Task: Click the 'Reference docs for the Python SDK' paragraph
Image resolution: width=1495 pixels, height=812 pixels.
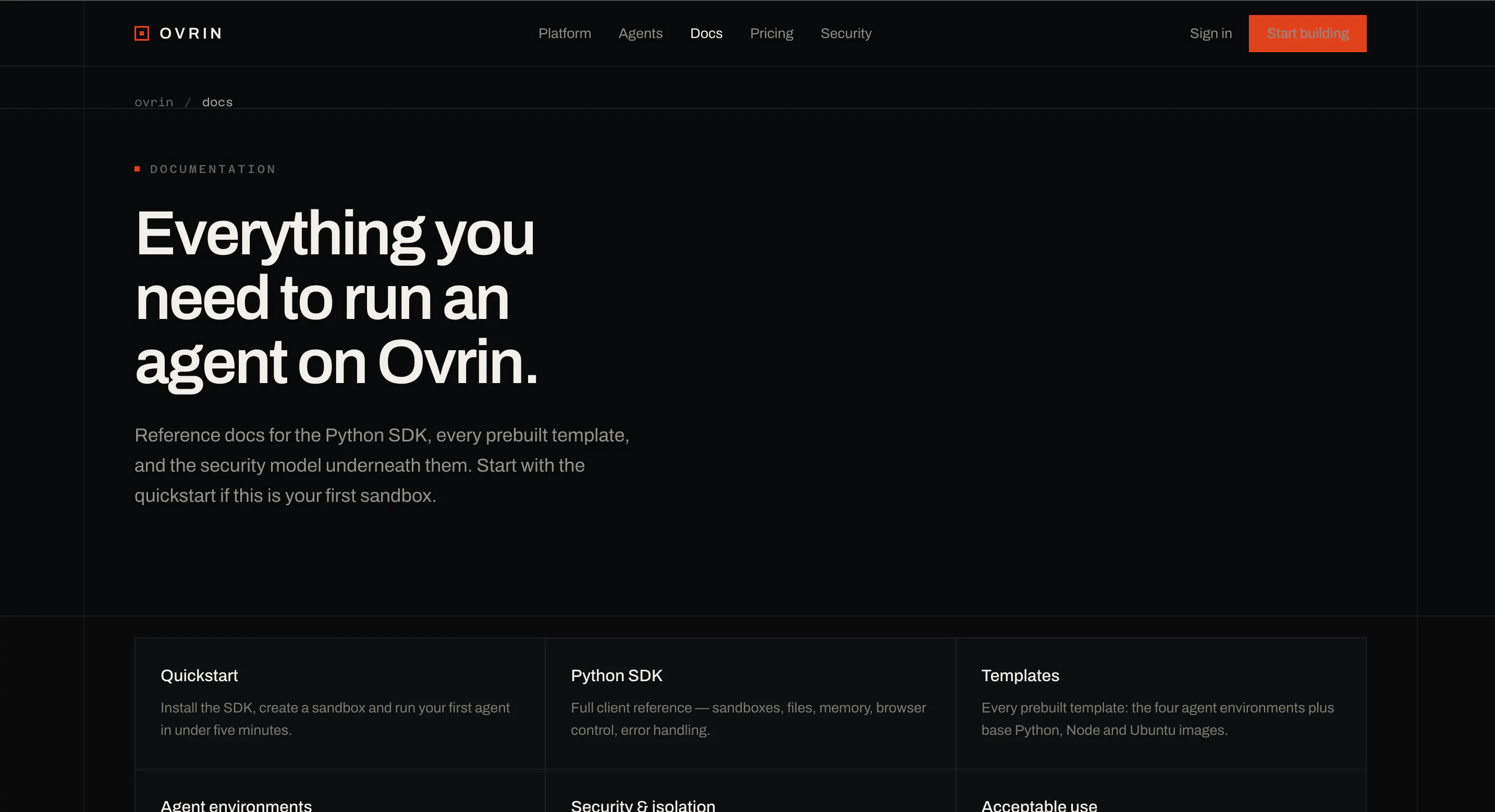Action: pyautogui.click(x=382, y=465)
